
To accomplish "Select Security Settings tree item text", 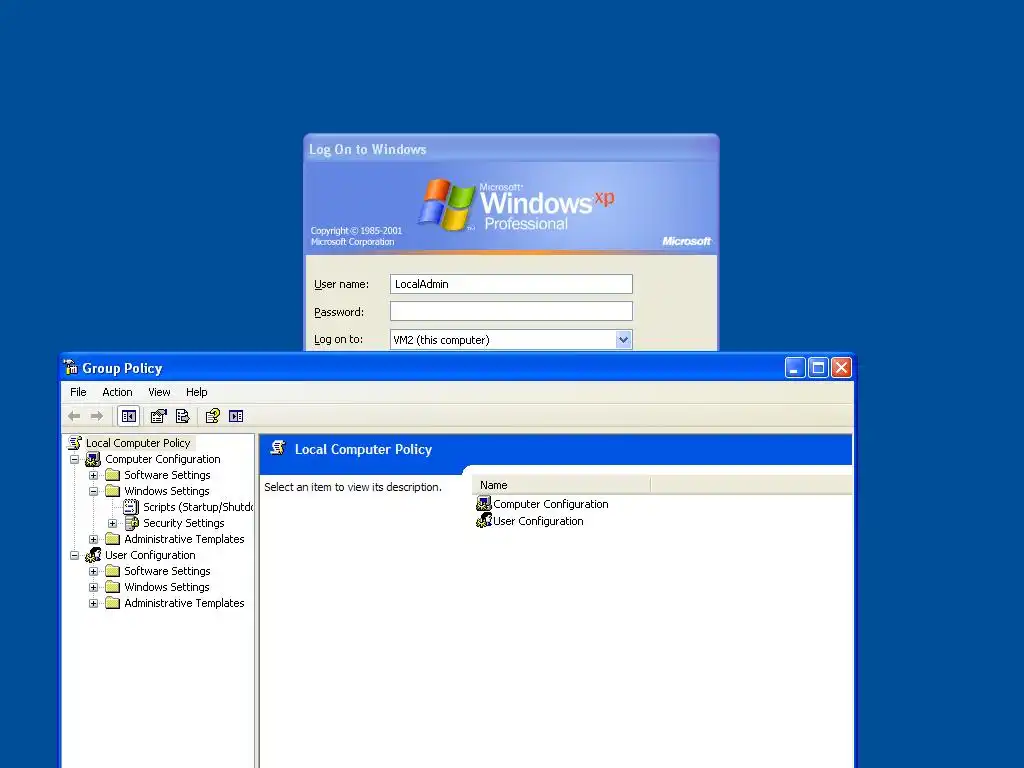I will [x=184, y=523].
